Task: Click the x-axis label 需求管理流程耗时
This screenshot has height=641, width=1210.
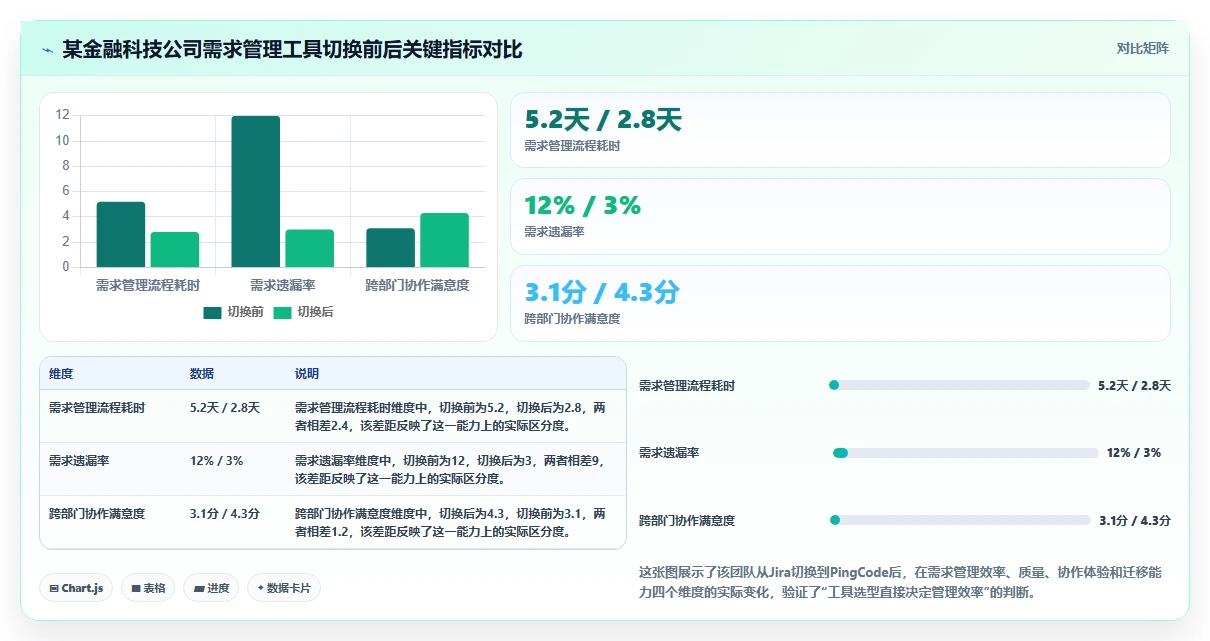Action: pos(148,285)
